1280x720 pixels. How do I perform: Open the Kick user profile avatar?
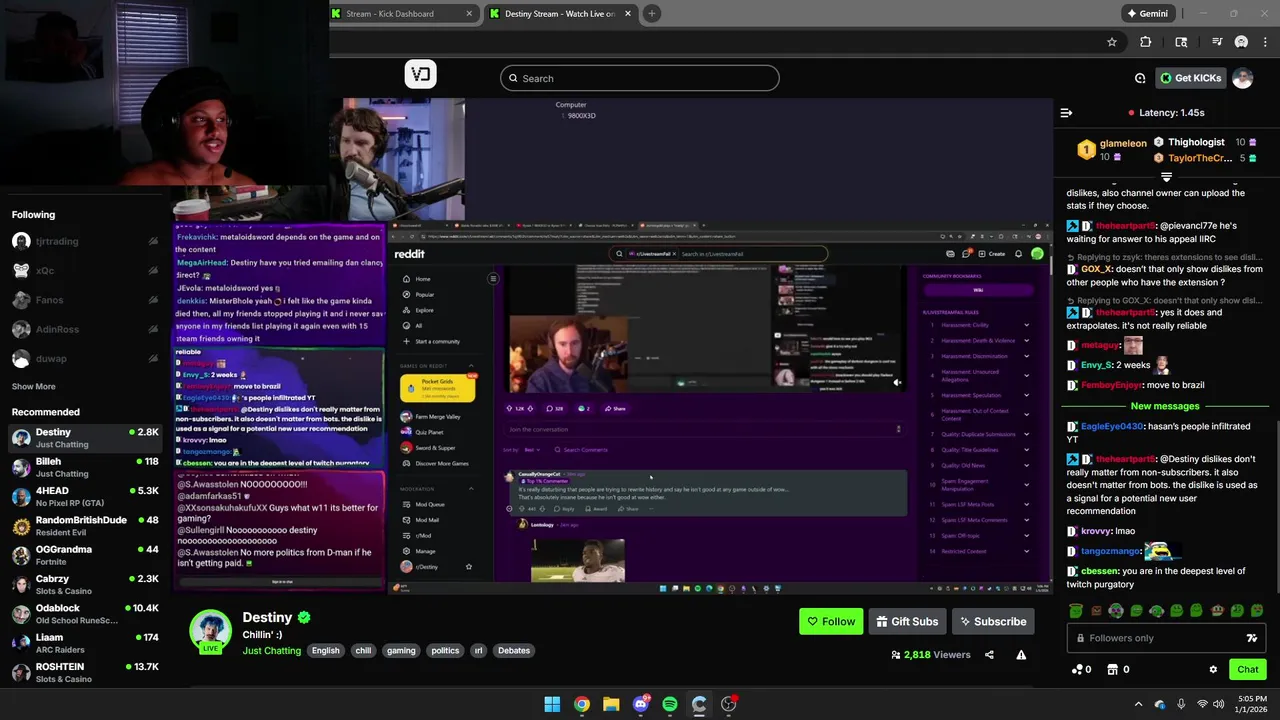(1242, 78)
